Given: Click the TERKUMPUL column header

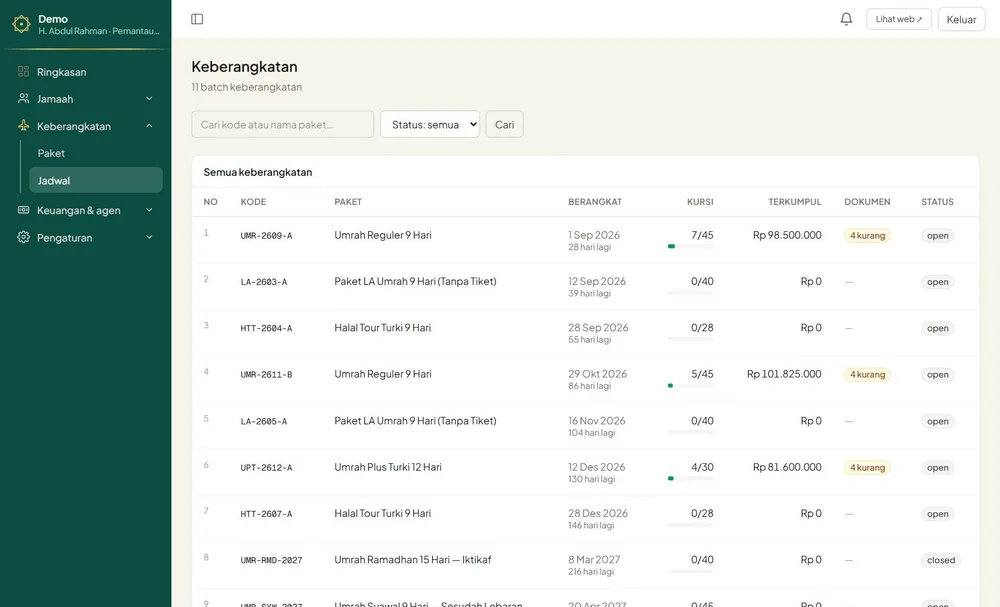Looking at the screenshot, I should click(795, 201).
